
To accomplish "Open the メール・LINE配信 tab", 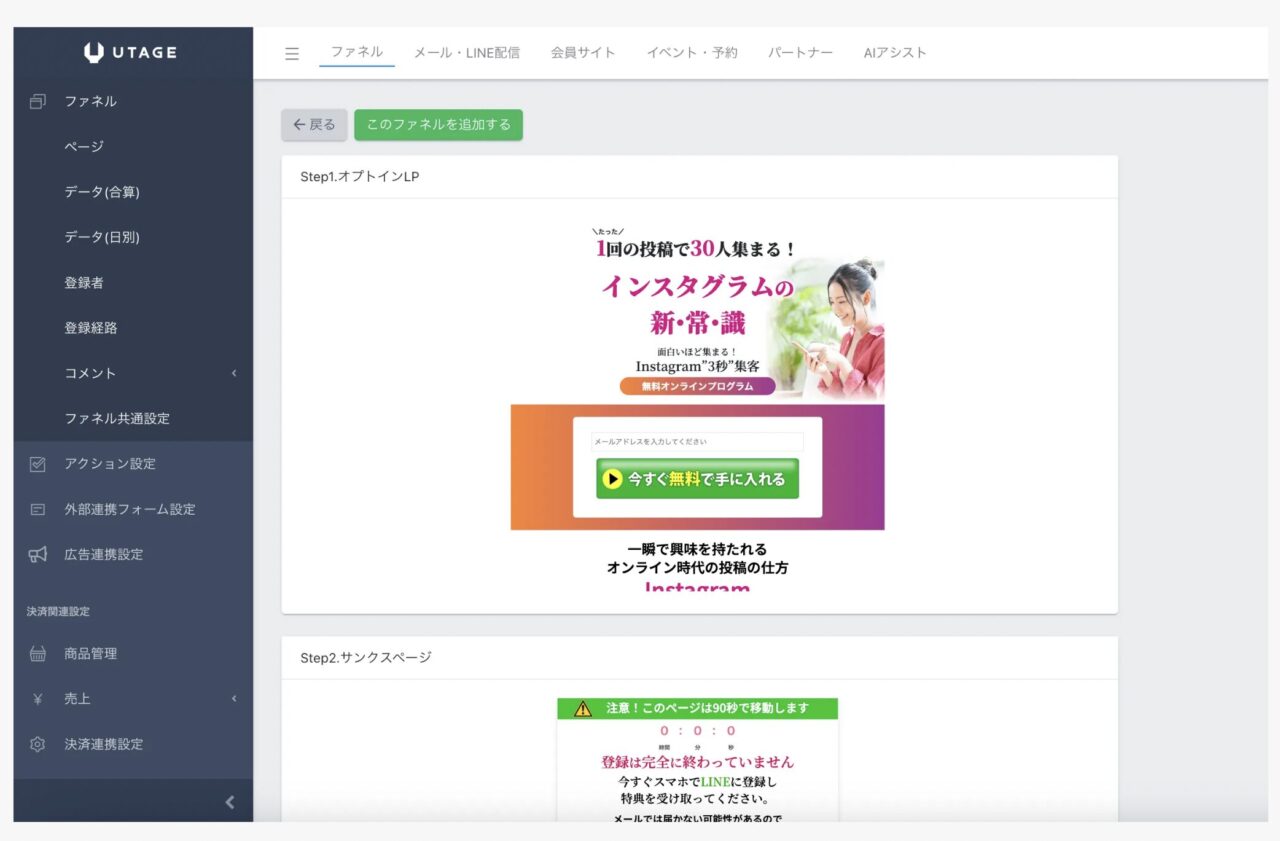I will pyautogui.click(x=467, y=52).
